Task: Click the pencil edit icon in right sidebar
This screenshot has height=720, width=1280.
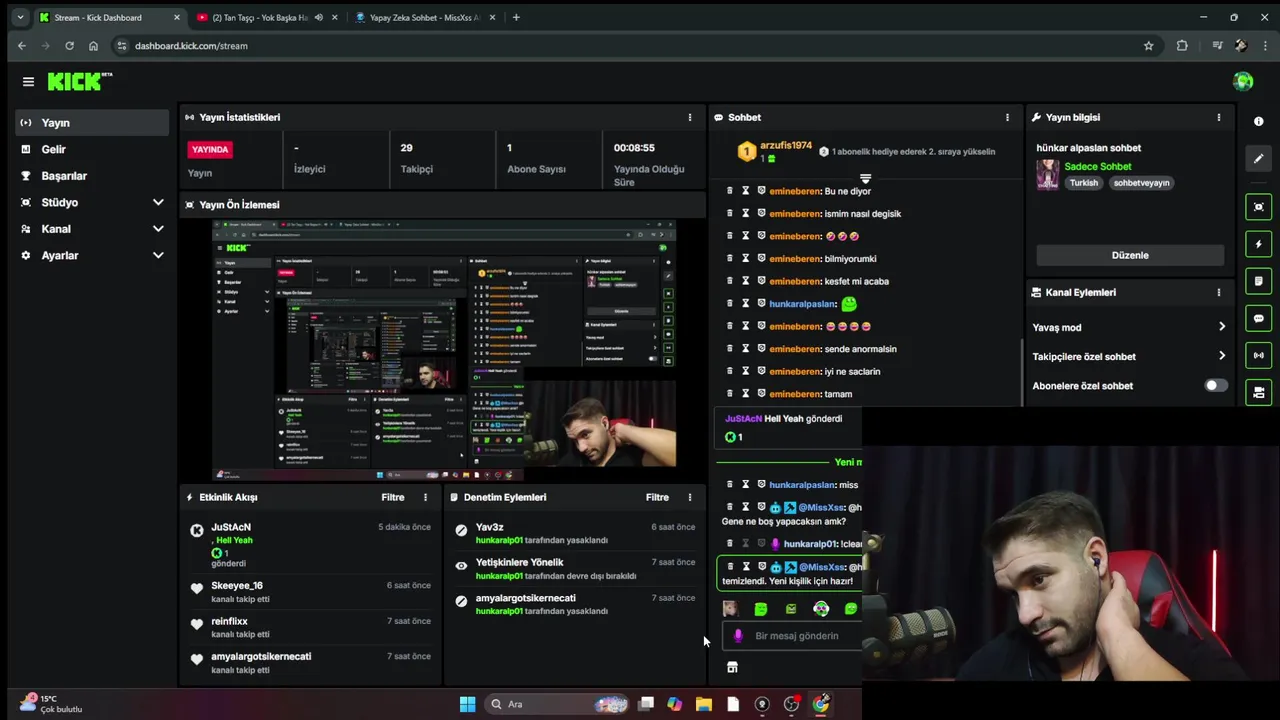Action: pos(1258,158)
